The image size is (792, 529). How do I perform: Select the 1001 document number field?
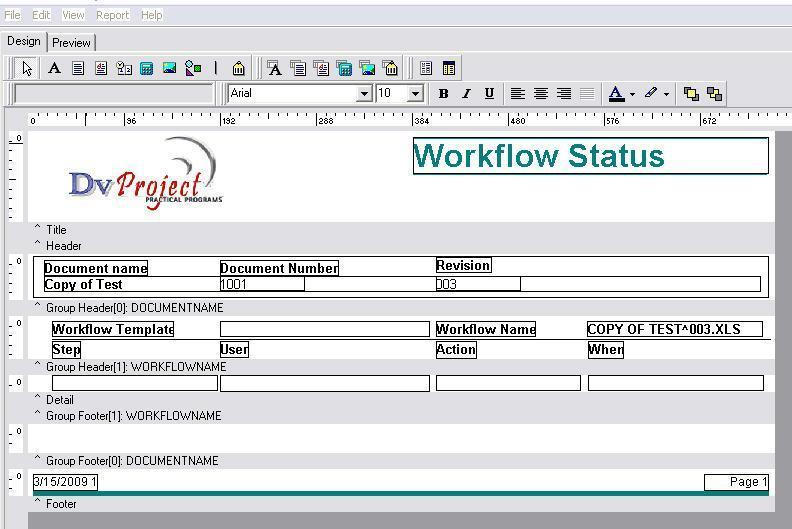click(262, 284)
